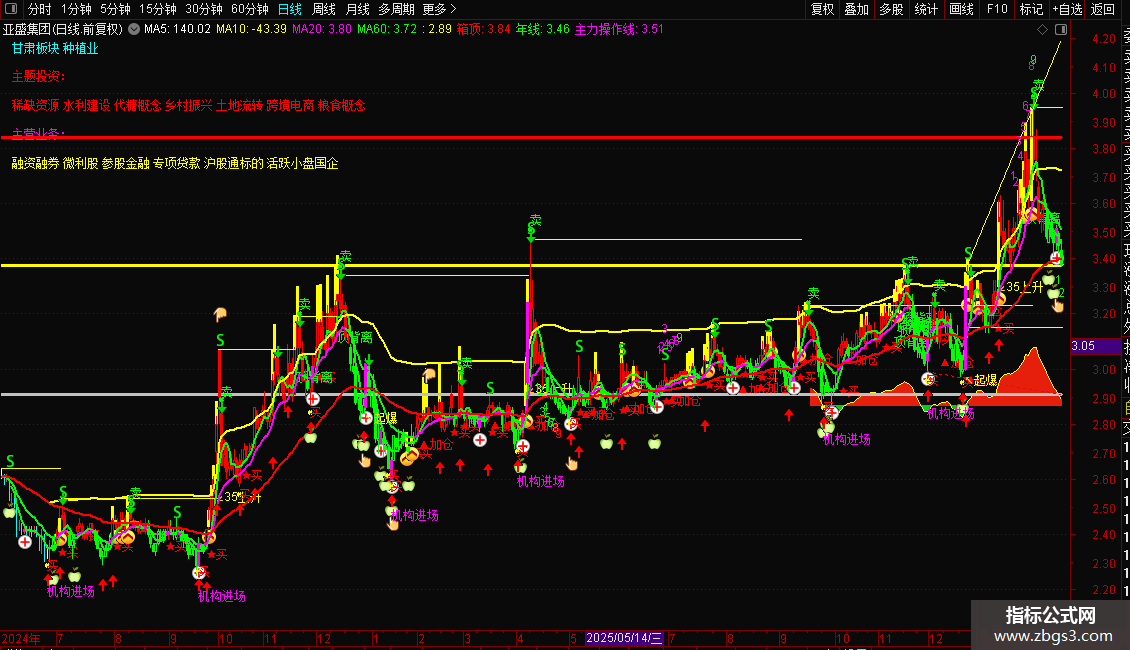Click the 2025/05/14/三 date marker on time axis

pyautogui.click(x=624, y=638)
